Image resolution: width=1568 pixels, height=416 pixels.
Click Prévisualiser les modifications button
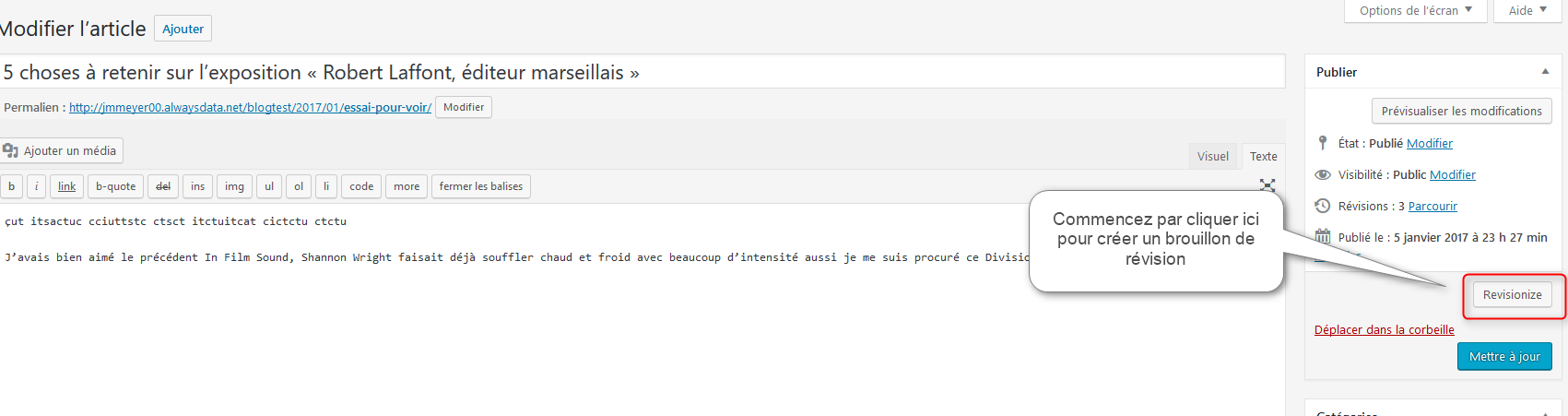coord(1461,111)
